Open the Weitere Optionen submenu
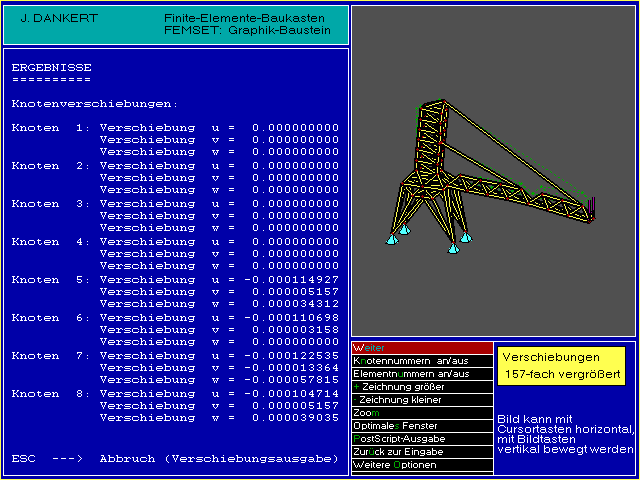The width and height of the screenshot is (640, 480). [422, 464]
